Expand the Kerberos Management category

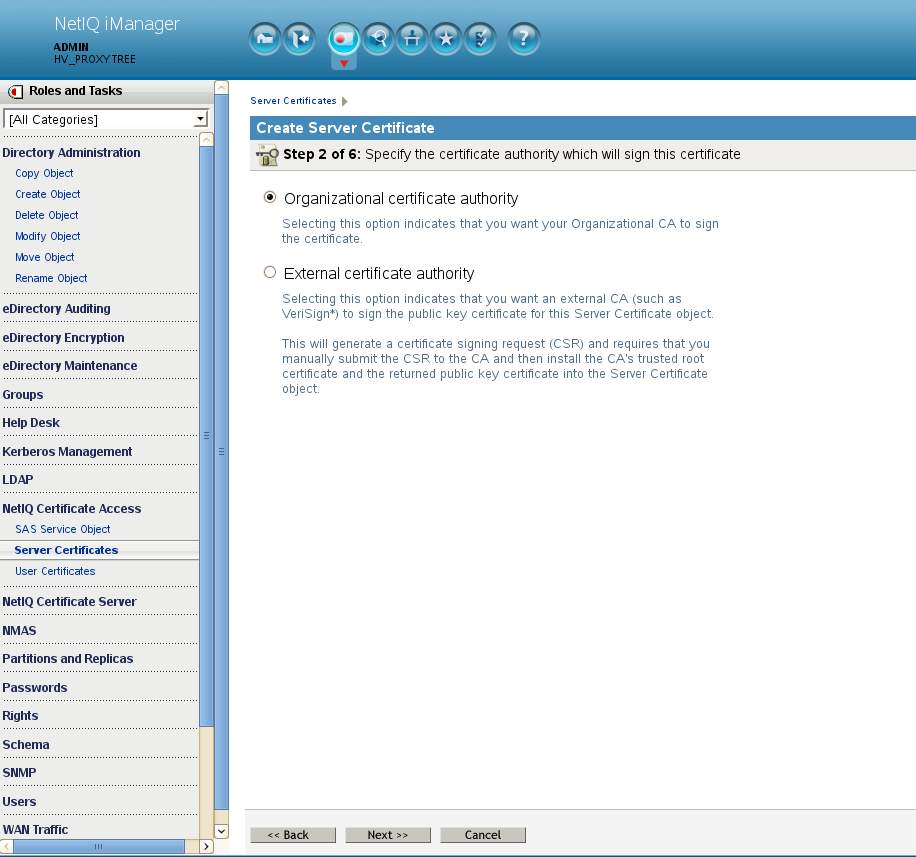(67, 452)
